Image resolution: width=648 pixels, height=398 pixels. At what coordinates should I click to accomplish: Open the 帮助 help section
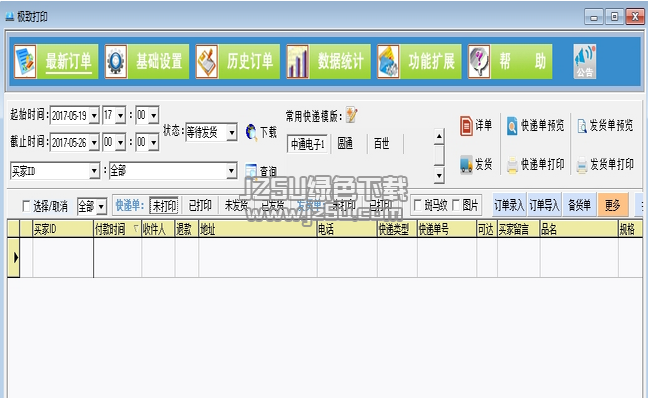[510, 62]
